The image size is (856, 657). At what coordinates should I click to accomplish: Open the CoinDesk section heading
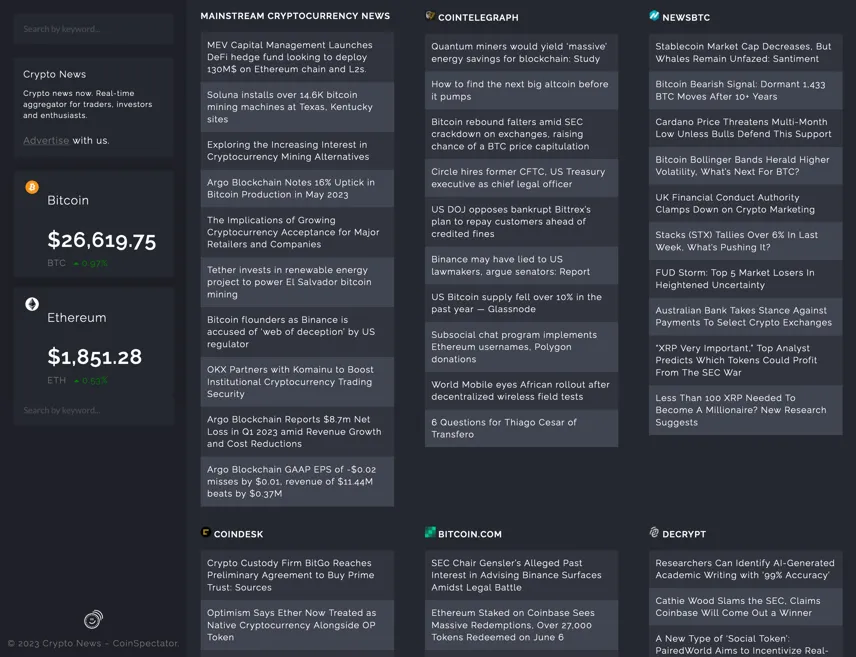pos(239,534)
